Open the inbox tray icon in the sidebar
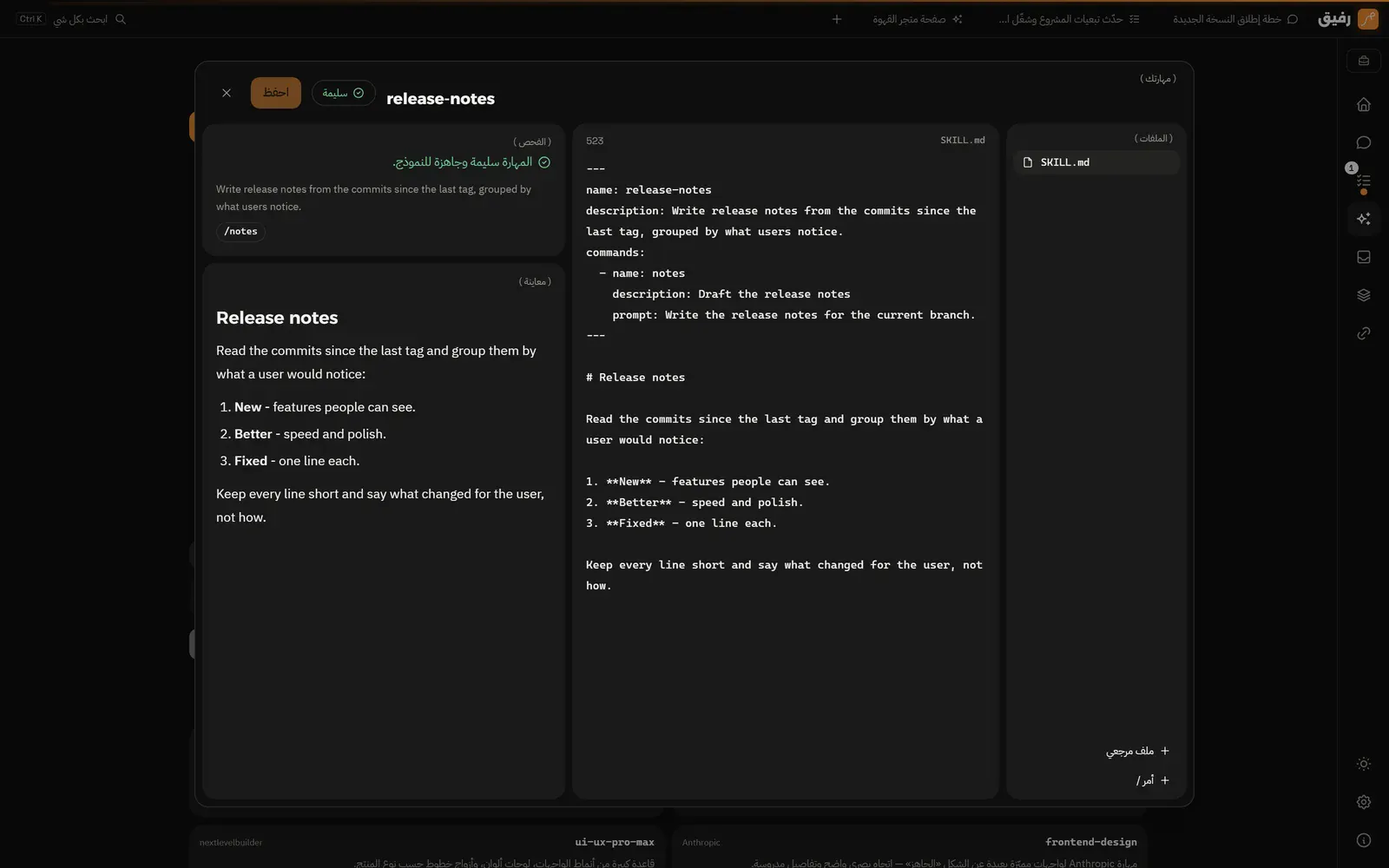The image size is (1389, 868). tap(1364, 257)
